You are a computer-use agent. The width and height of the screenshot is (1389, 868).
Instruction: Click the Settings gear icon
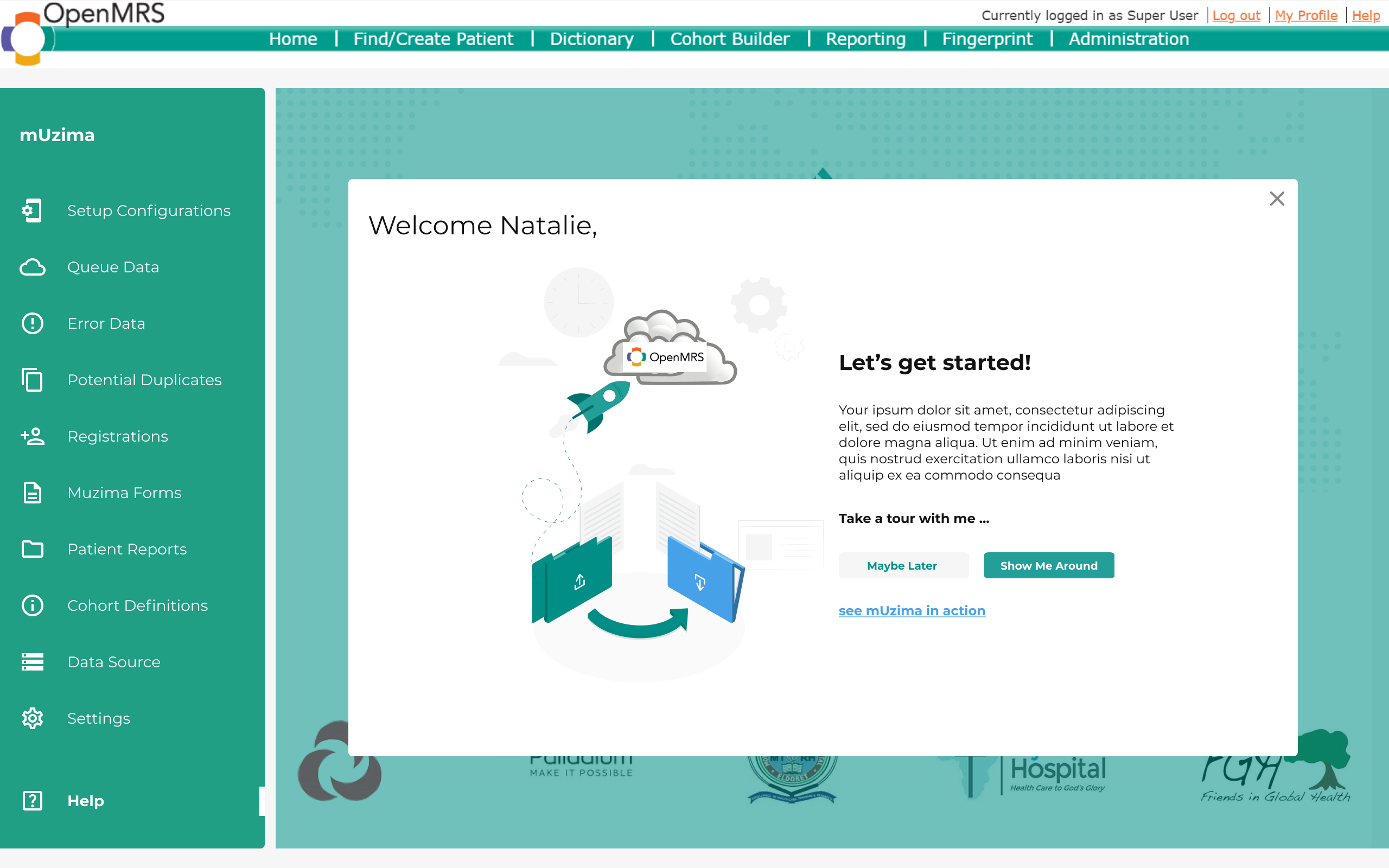coord(32,718)
